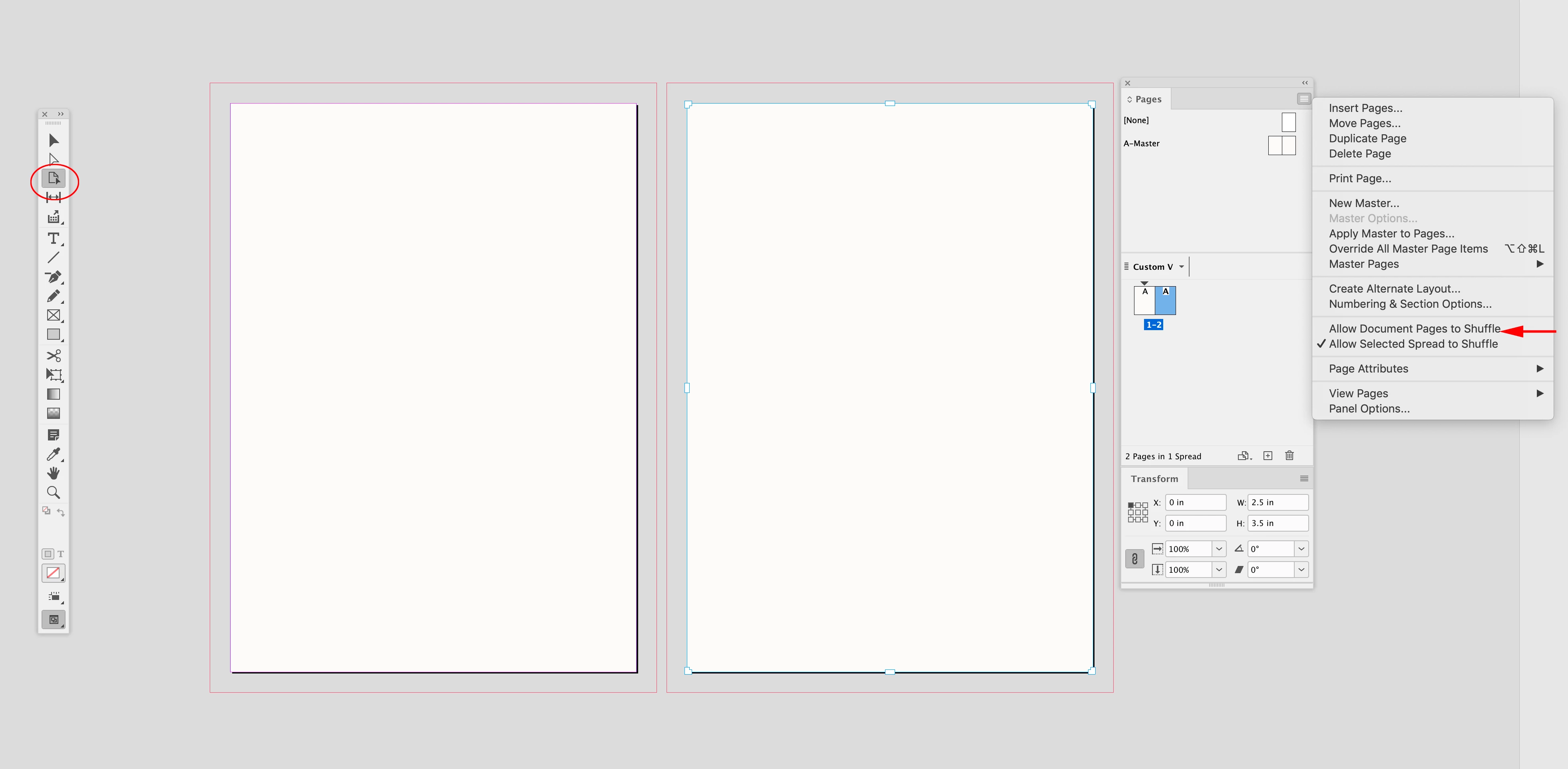Open the Page Attributes submenu
Image resolution: width=1568 pixels, height=769 pixels.
click(x=1368, y=369)
